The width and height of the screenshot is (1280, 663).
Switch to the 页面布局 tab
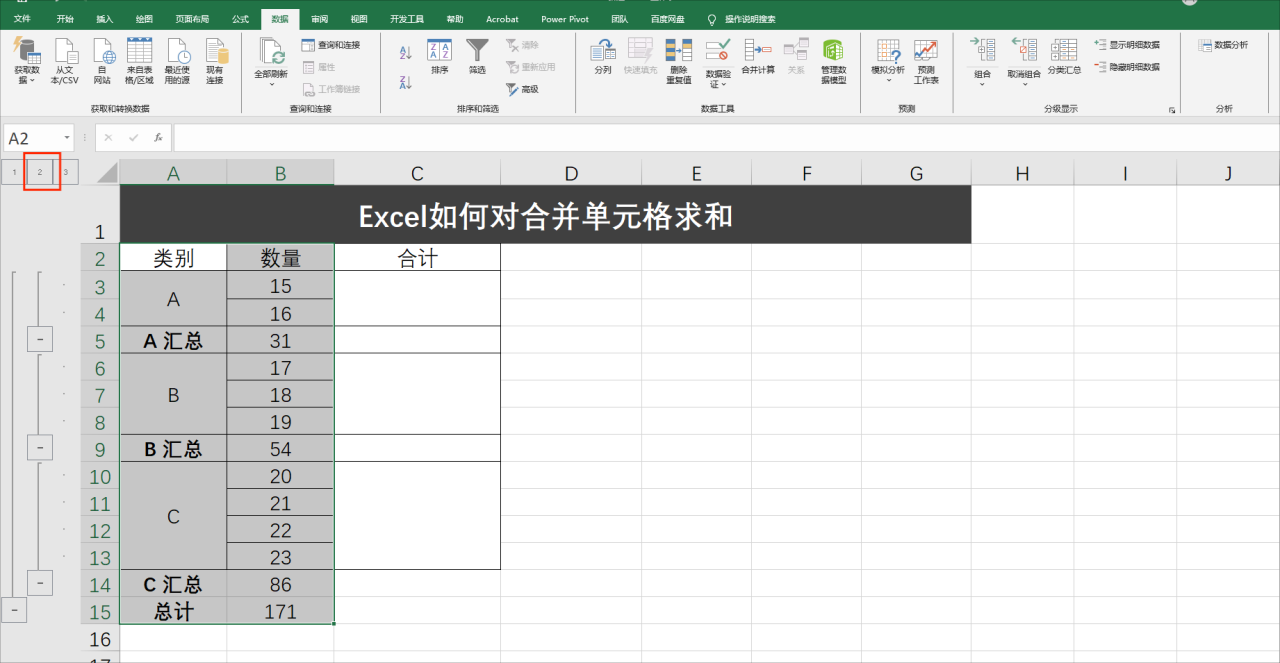click(x=192, y=19)
